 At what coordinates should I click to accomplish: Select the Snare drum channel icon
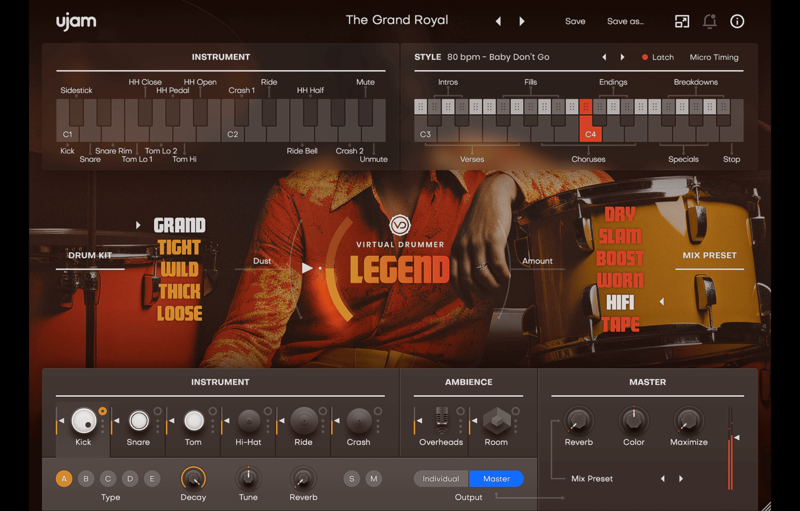point(139,421)
